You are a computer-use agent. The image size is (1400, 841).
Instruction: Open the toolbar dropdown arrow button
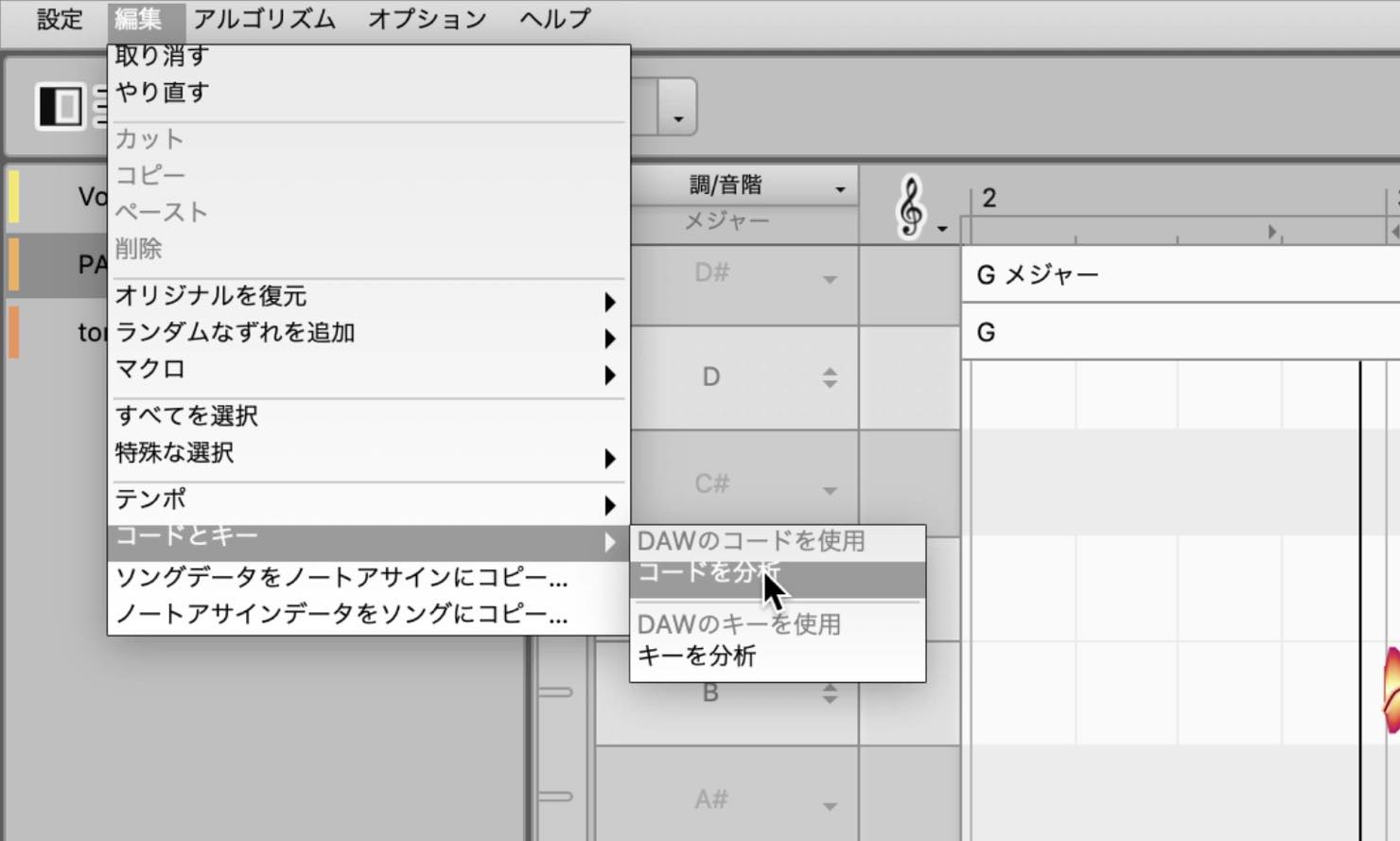pyautogui.click(x=678, y=107)
